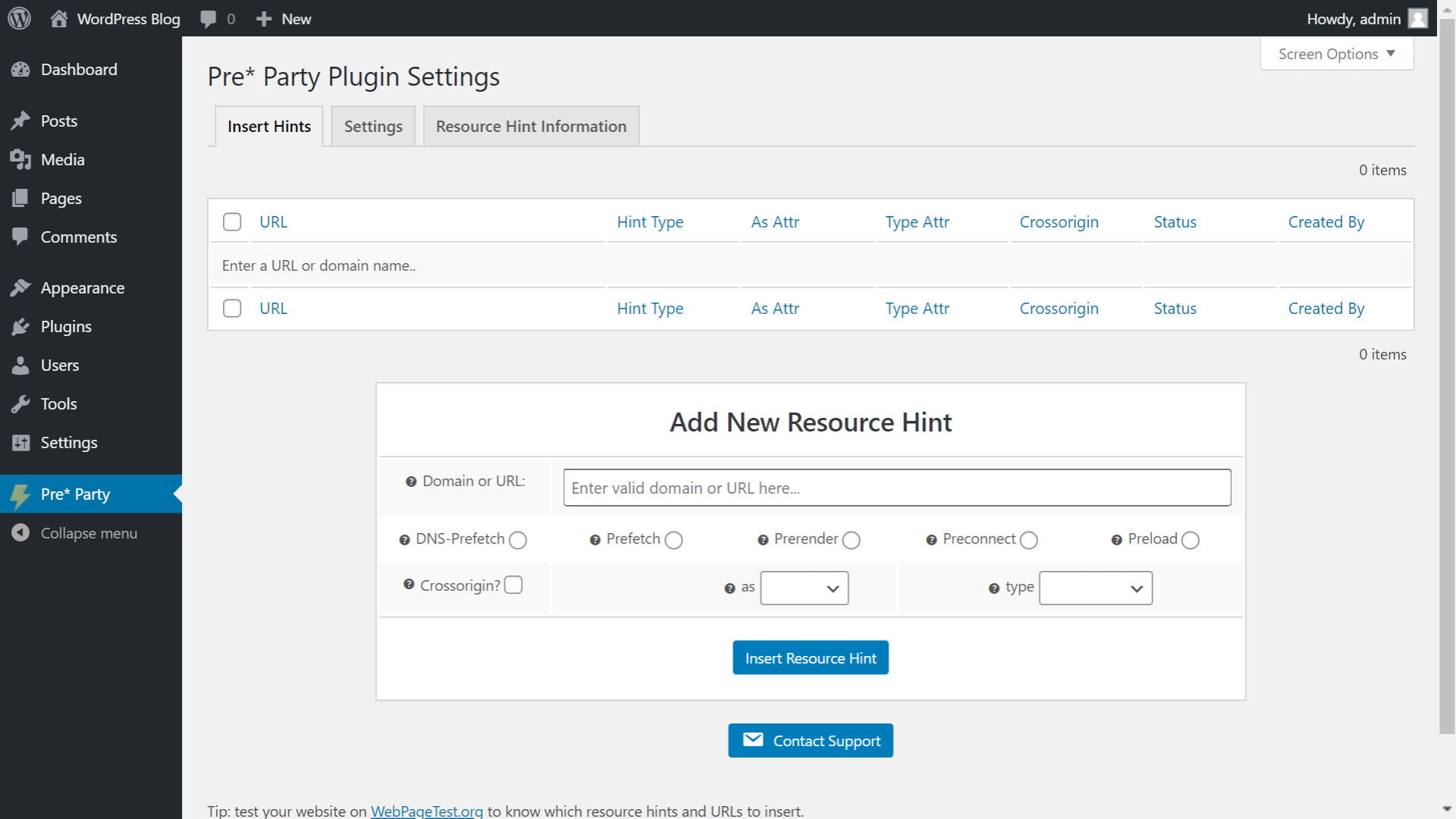Show help icon for Preconnect
The width and height of the screenshot is (1456, 819).
tap(931, 540)
